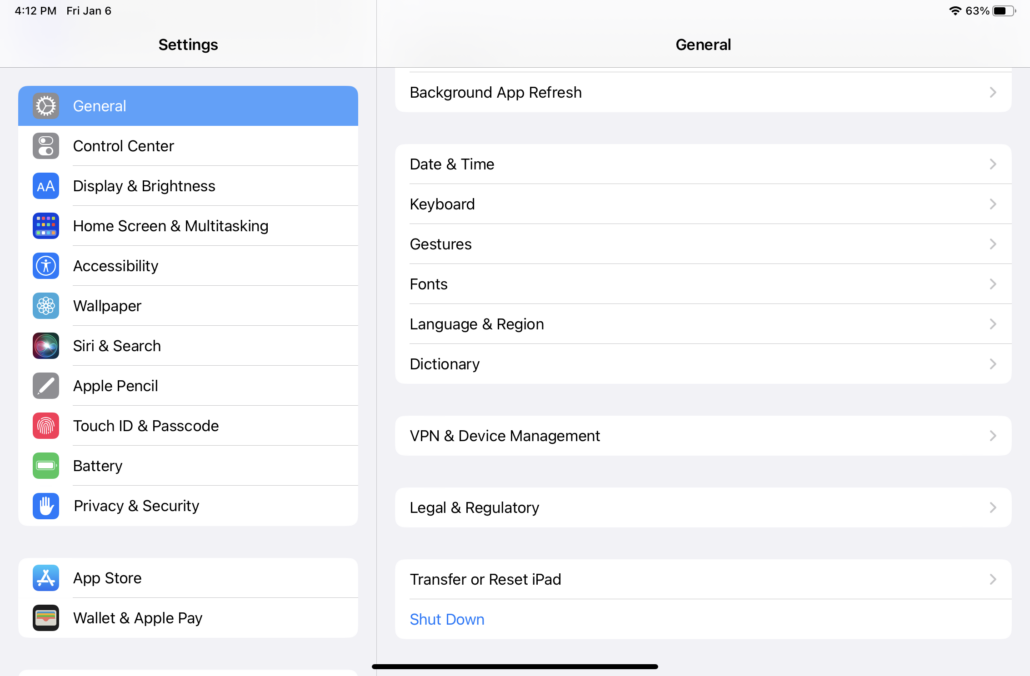Select the Wallpaper flower icon
Image resolution: width=1030 pixels, height=676 pixels.
[45, 306]
